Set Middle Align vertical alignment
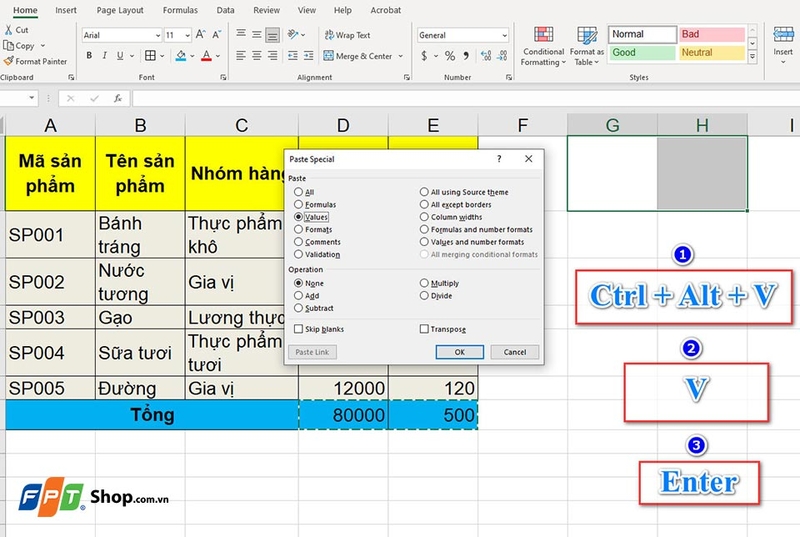The height and width of the screenshot is (537, 800). 257,34
